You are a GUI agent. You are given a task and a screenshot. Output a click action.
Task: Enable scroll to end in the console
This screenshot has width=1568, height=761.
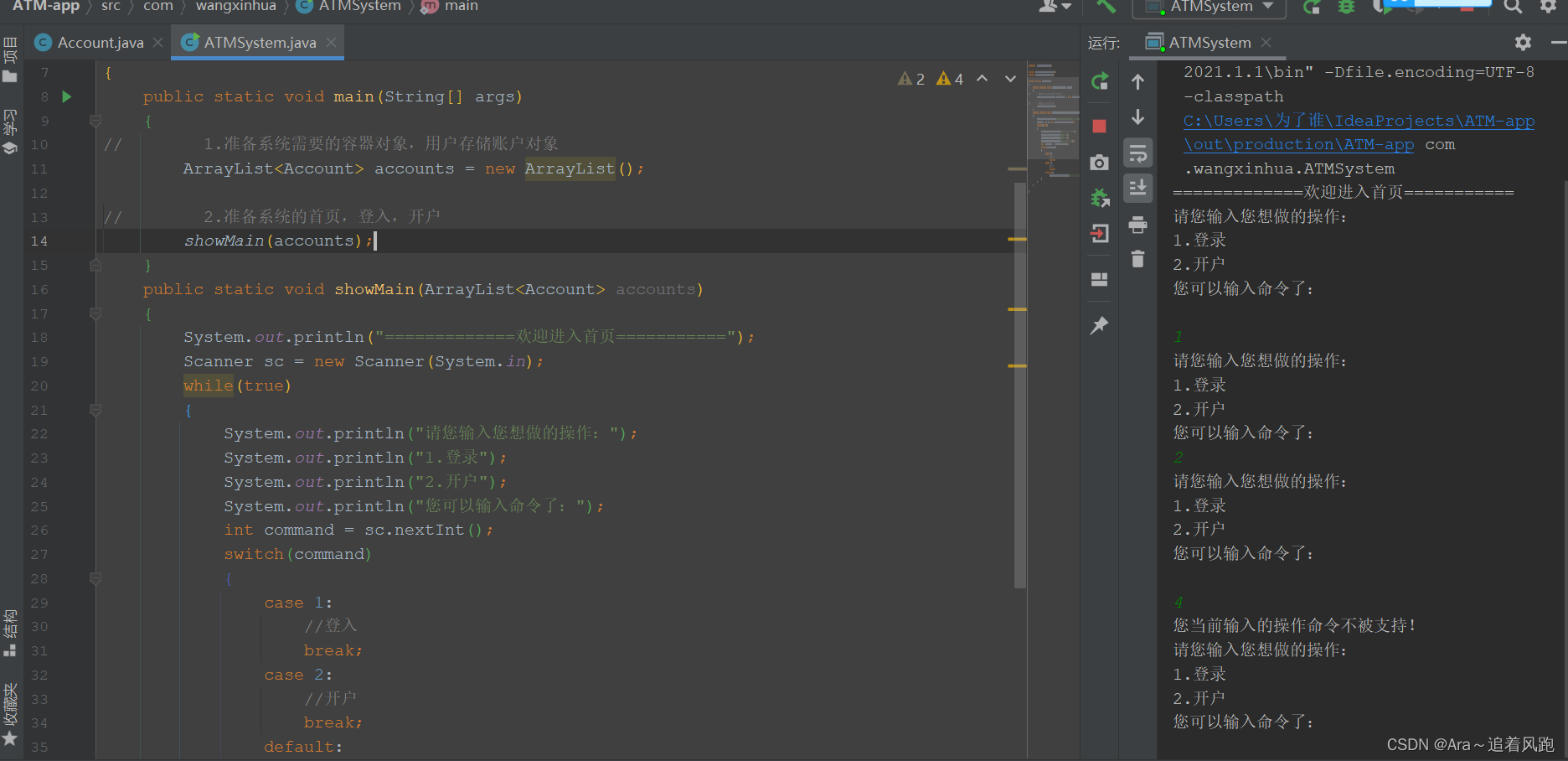[1137, 188]
